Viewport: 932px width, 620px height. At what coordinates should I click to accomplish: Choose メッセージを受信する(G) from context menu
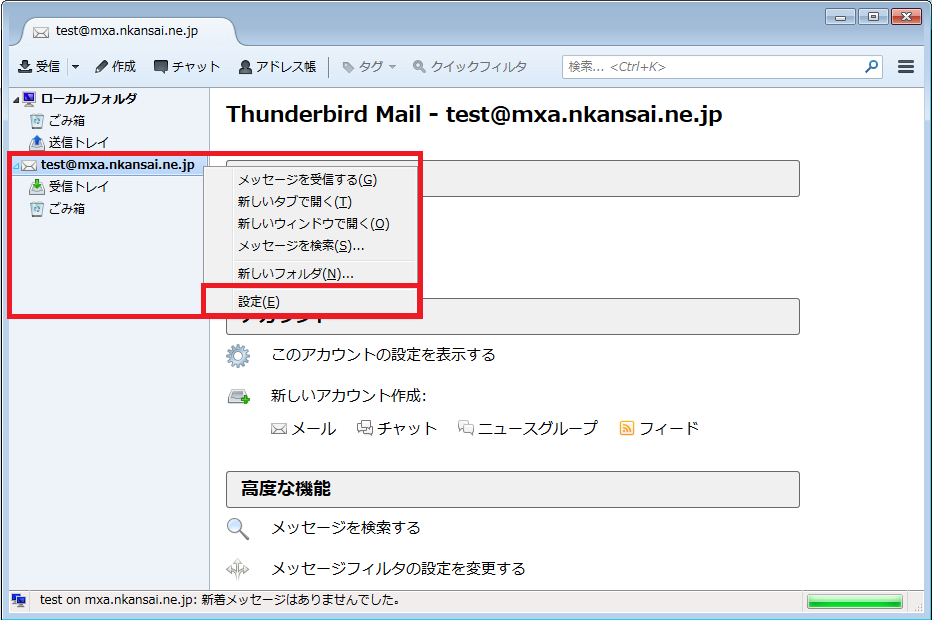tap(309, 180)
